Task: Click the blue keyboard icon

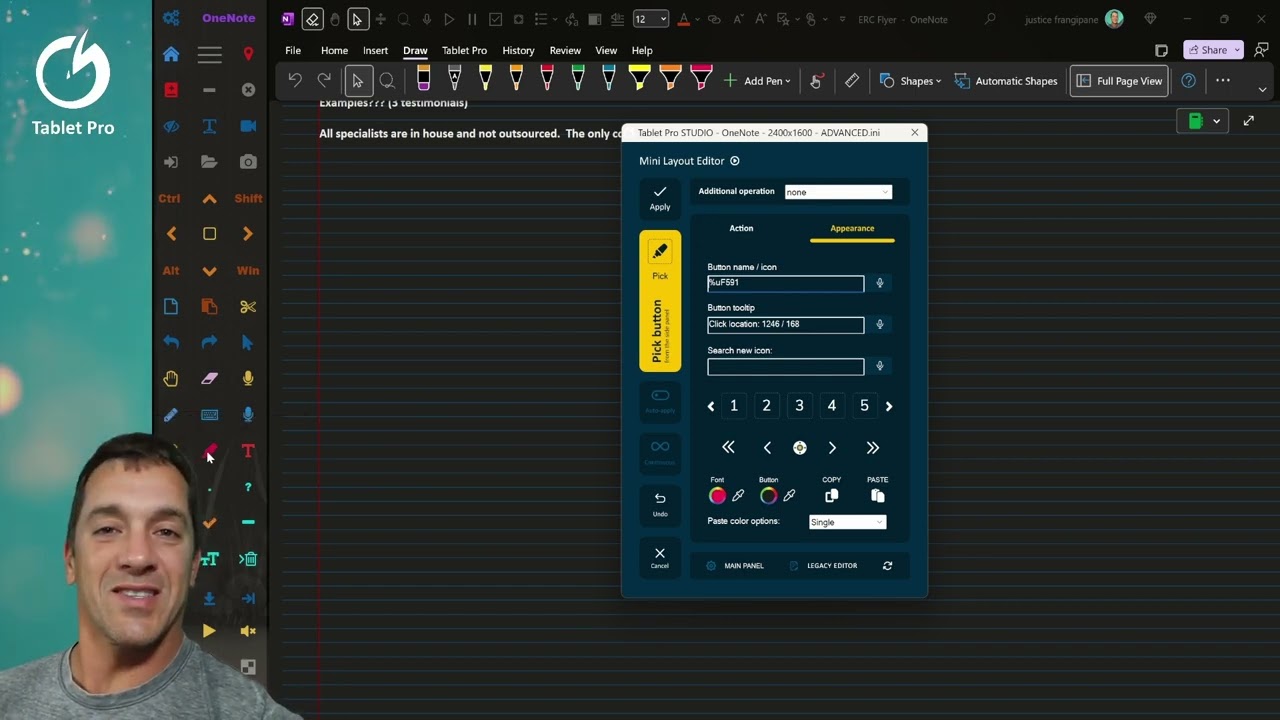Action: coord(209,414)
